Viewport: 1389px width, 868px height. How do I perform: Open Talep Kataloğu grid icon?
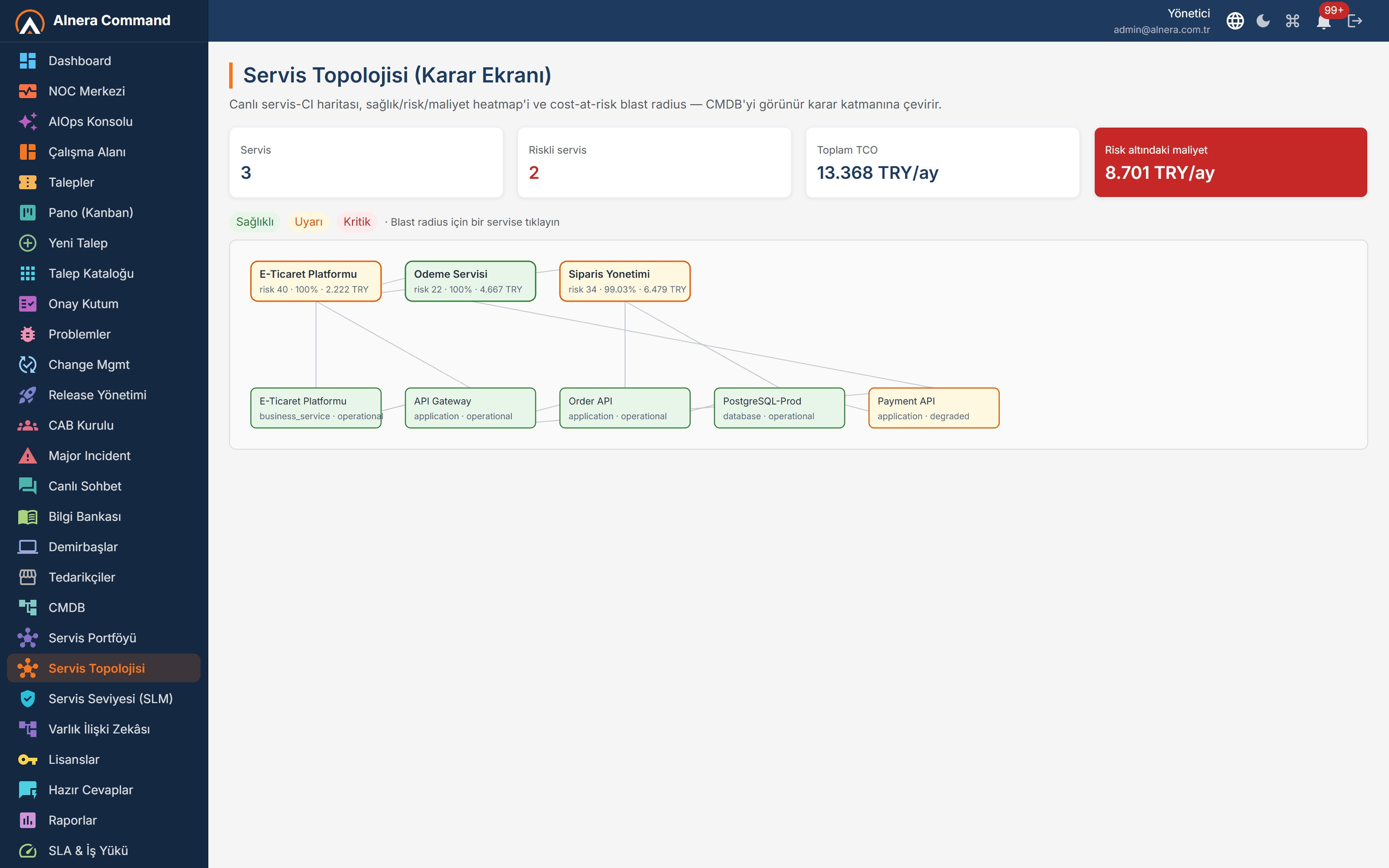(27, 274)
